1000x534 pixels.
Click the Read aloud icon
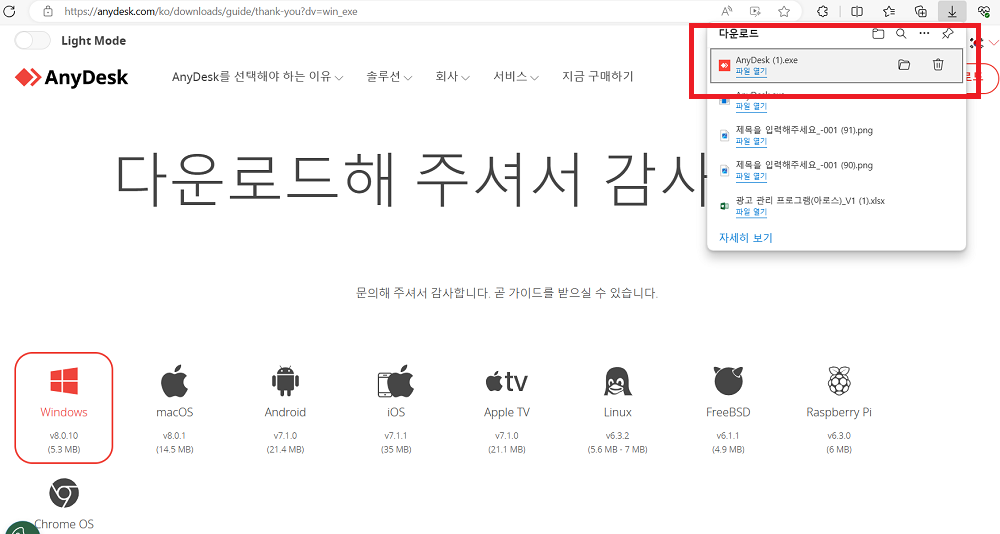pyautogui.click(x=726, y=11)
